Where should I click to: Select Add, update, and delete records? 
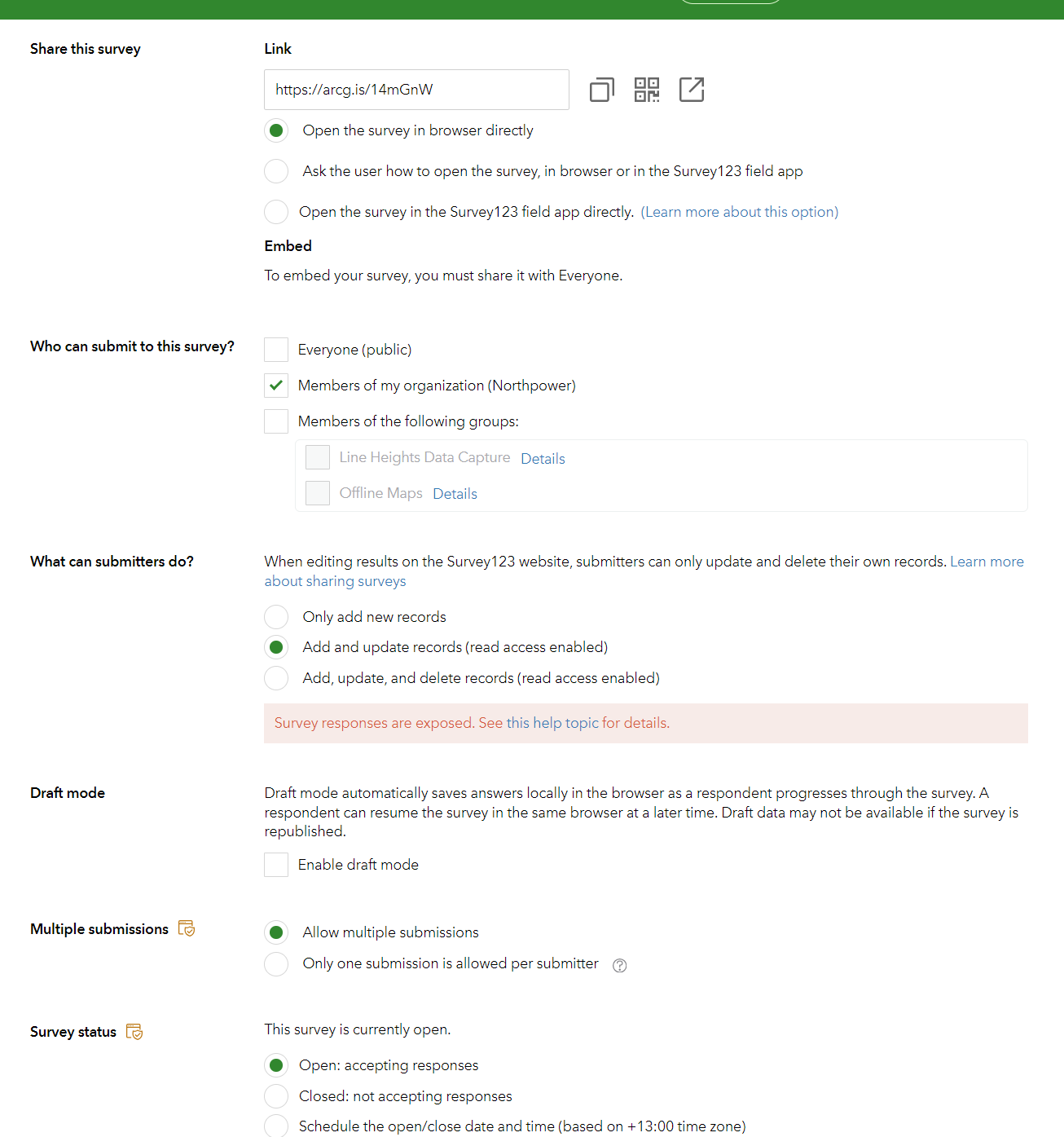coord(276,677)
